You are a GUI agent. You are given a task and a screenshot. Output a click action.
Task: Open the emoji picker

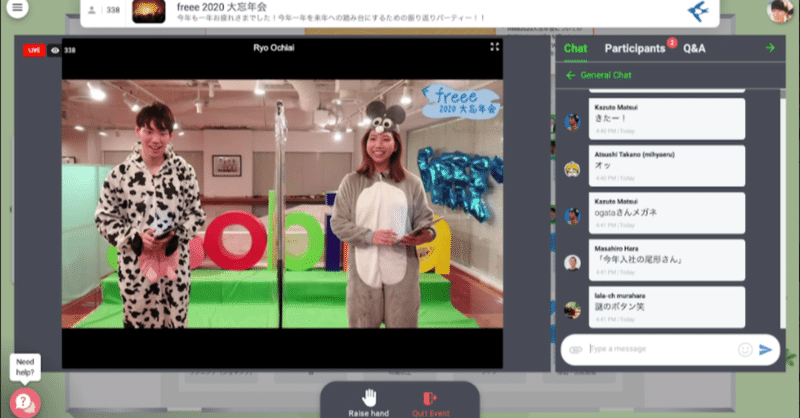[x=745, y=350]
